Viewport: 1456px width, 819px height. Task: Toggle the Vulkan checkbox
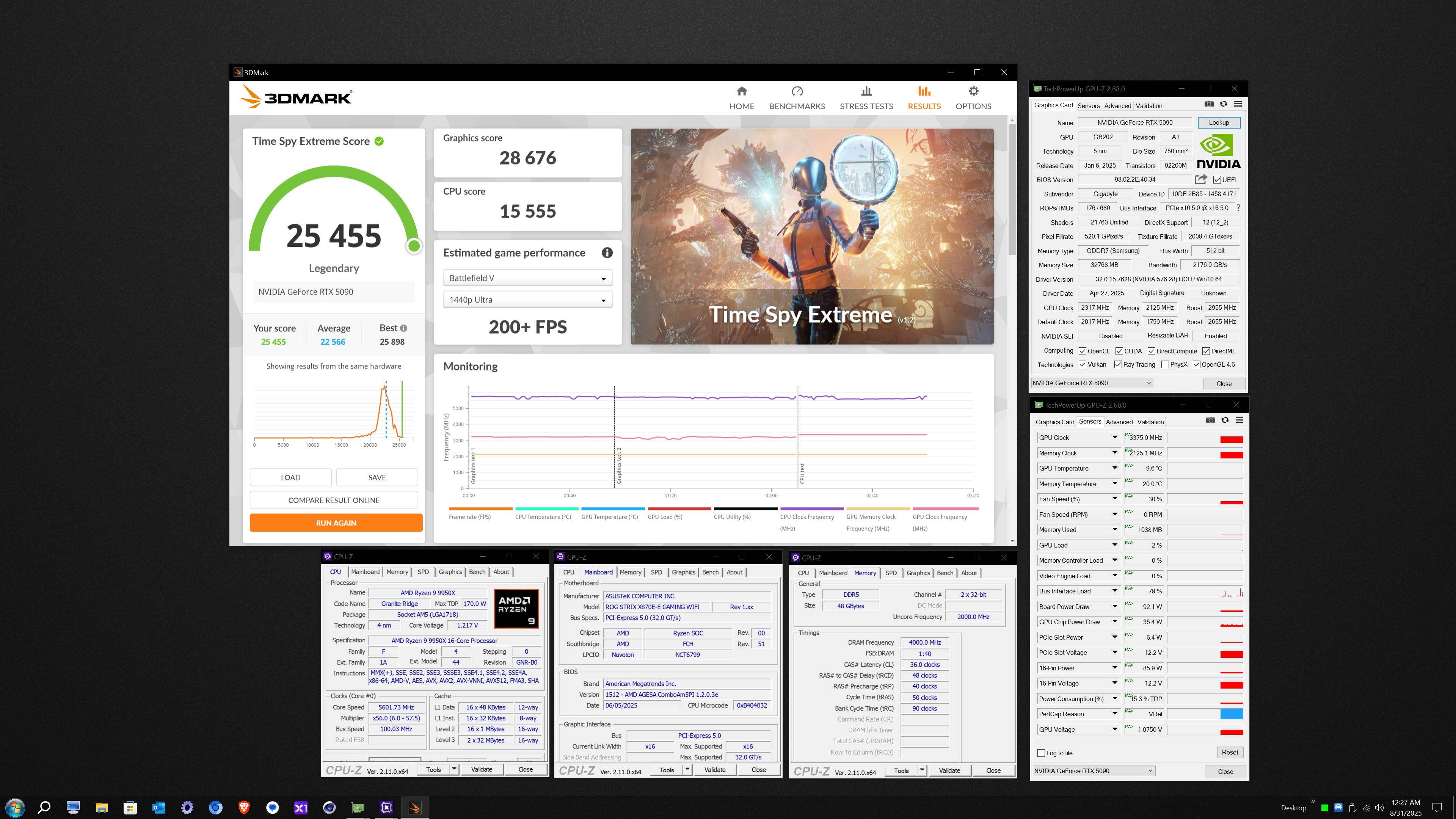pyautogui.click(x=1083, y=364)
